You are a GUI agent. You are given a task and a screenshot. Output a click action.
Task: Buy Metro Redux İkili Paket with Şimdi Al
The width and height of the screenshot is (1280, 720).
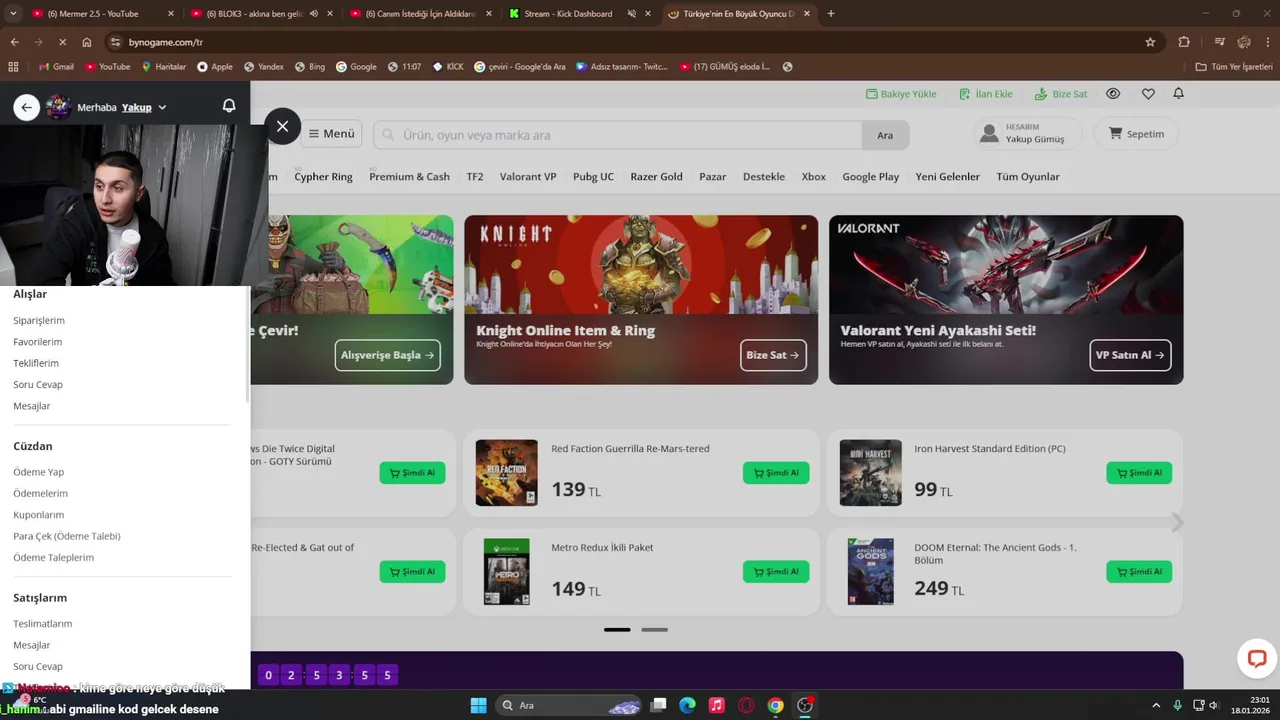[776, 572]
